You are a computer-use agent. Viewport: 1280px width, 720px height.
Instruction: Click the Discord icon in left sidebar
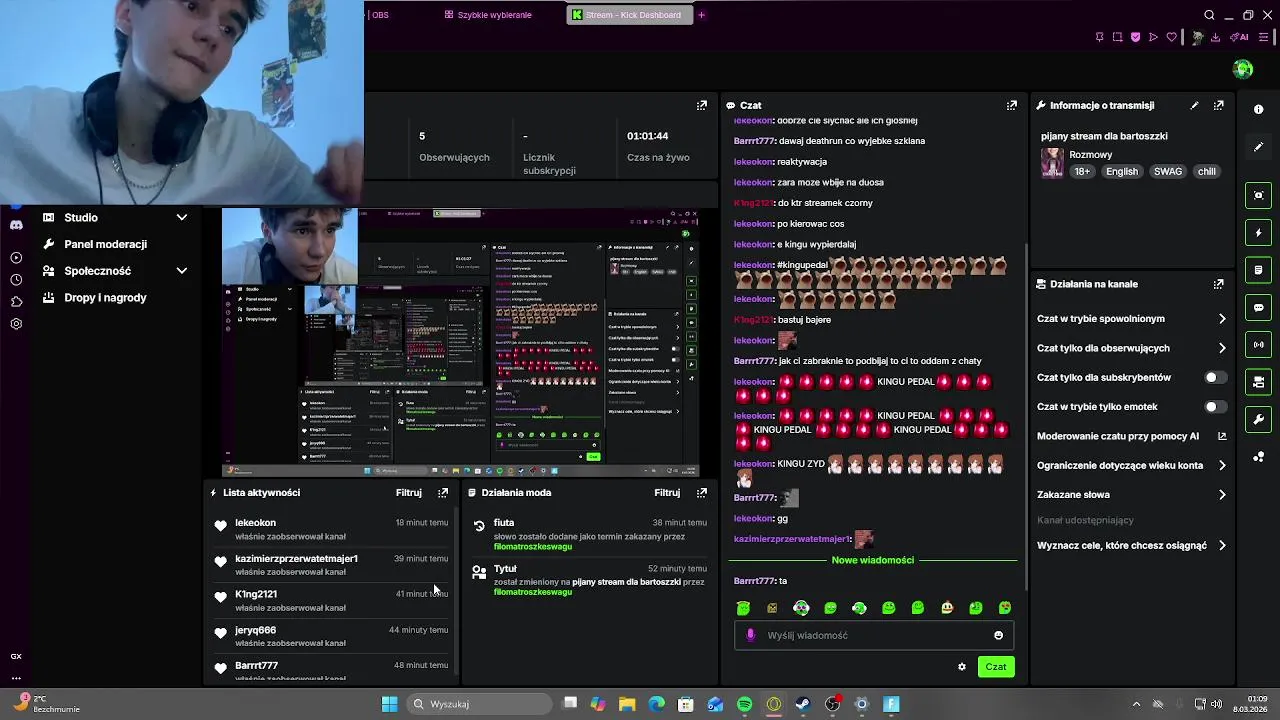[x=16, y=225]
